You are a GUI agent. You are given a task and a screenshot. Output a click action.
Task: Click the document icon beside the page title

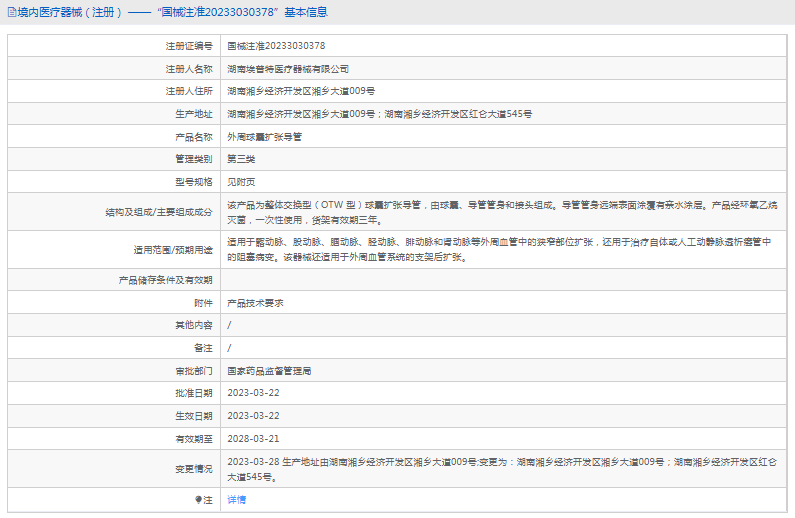(12, 12)
